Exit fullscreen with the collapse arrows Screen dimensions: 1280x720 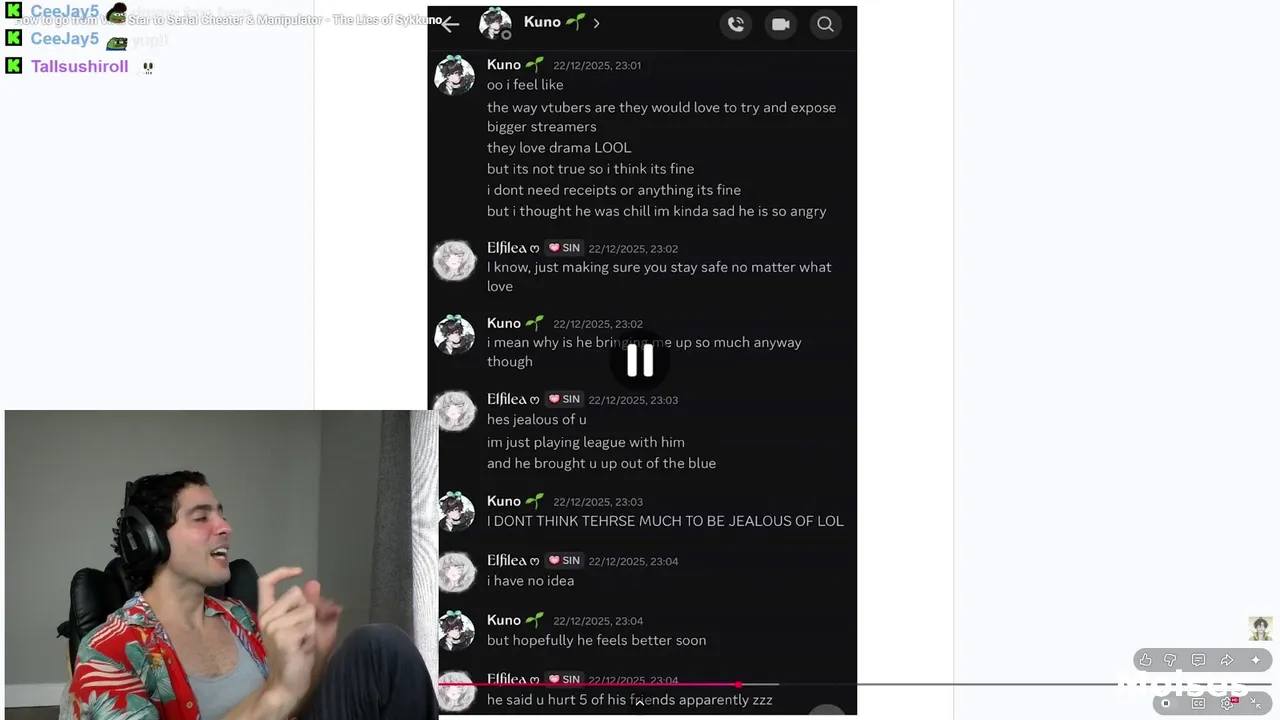coord(1257,703)
